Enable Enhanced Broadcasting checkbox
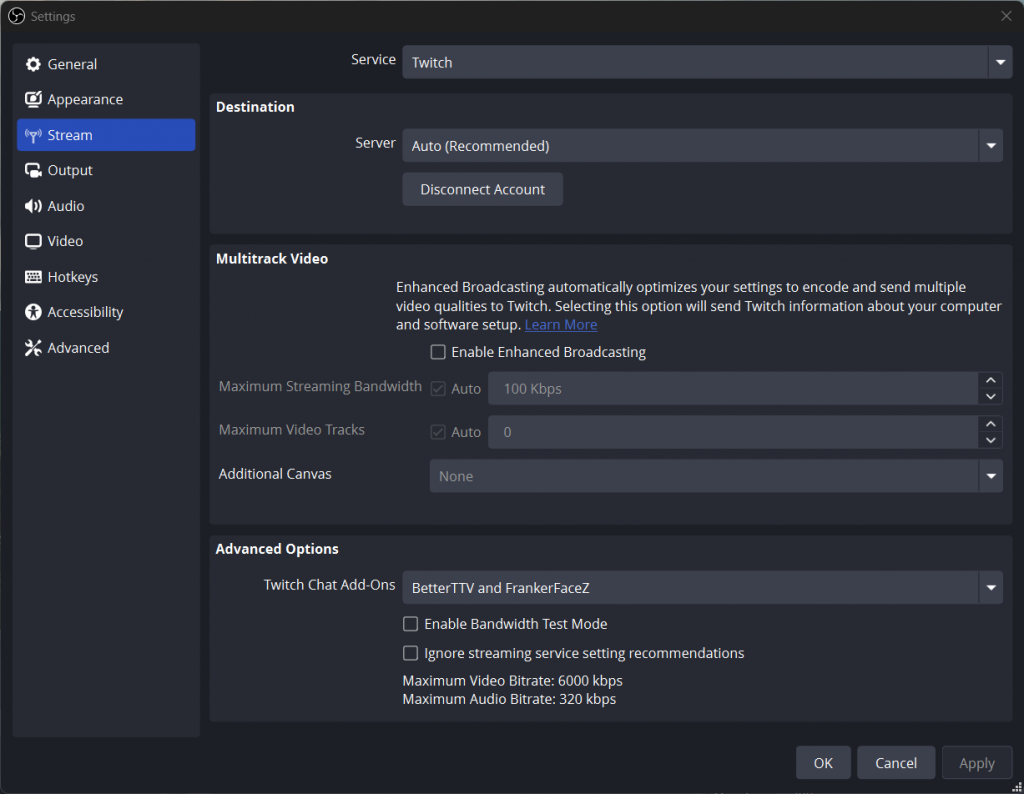 point(438,352)
